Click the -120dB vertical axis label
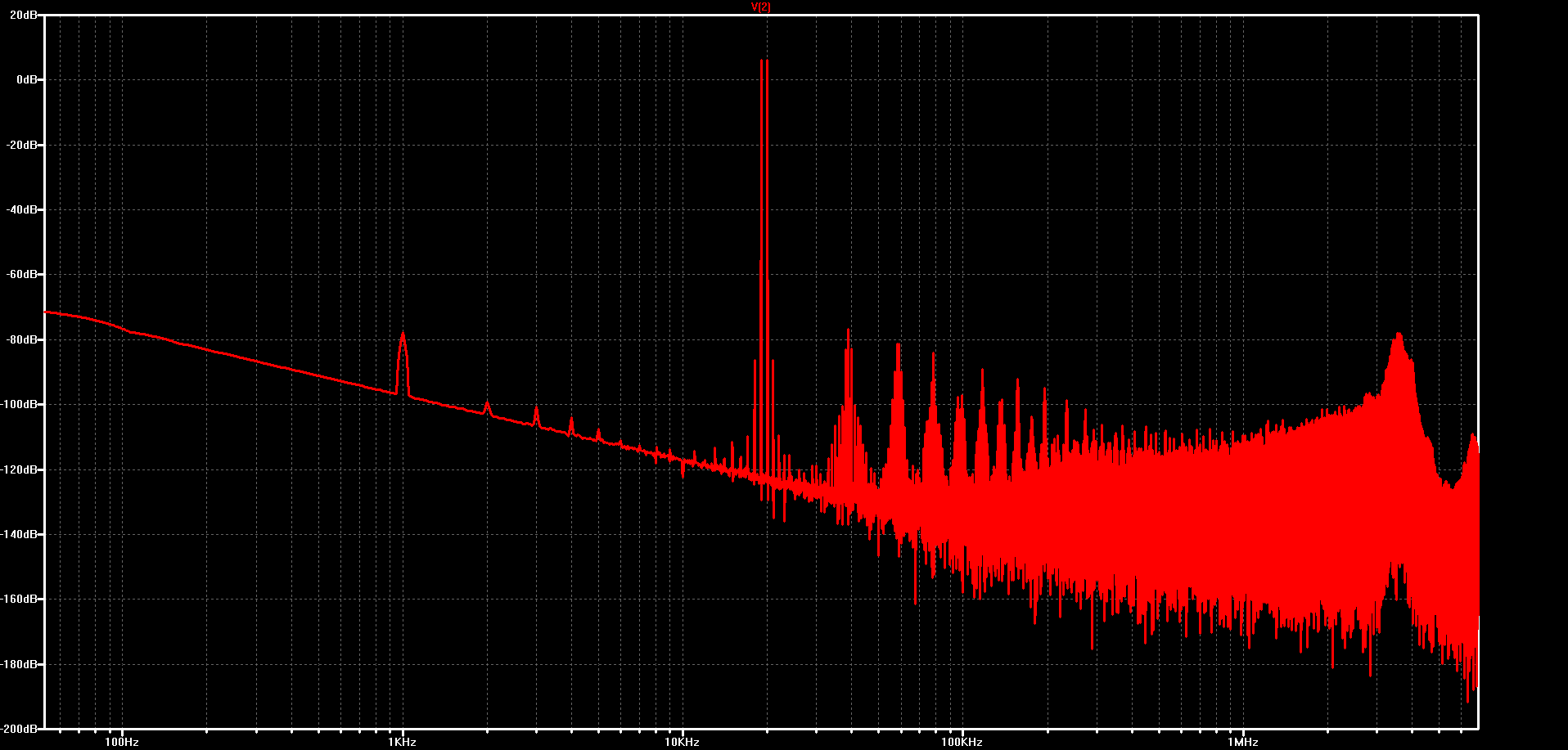This screenshot has height=750, width=1568. 19,469
